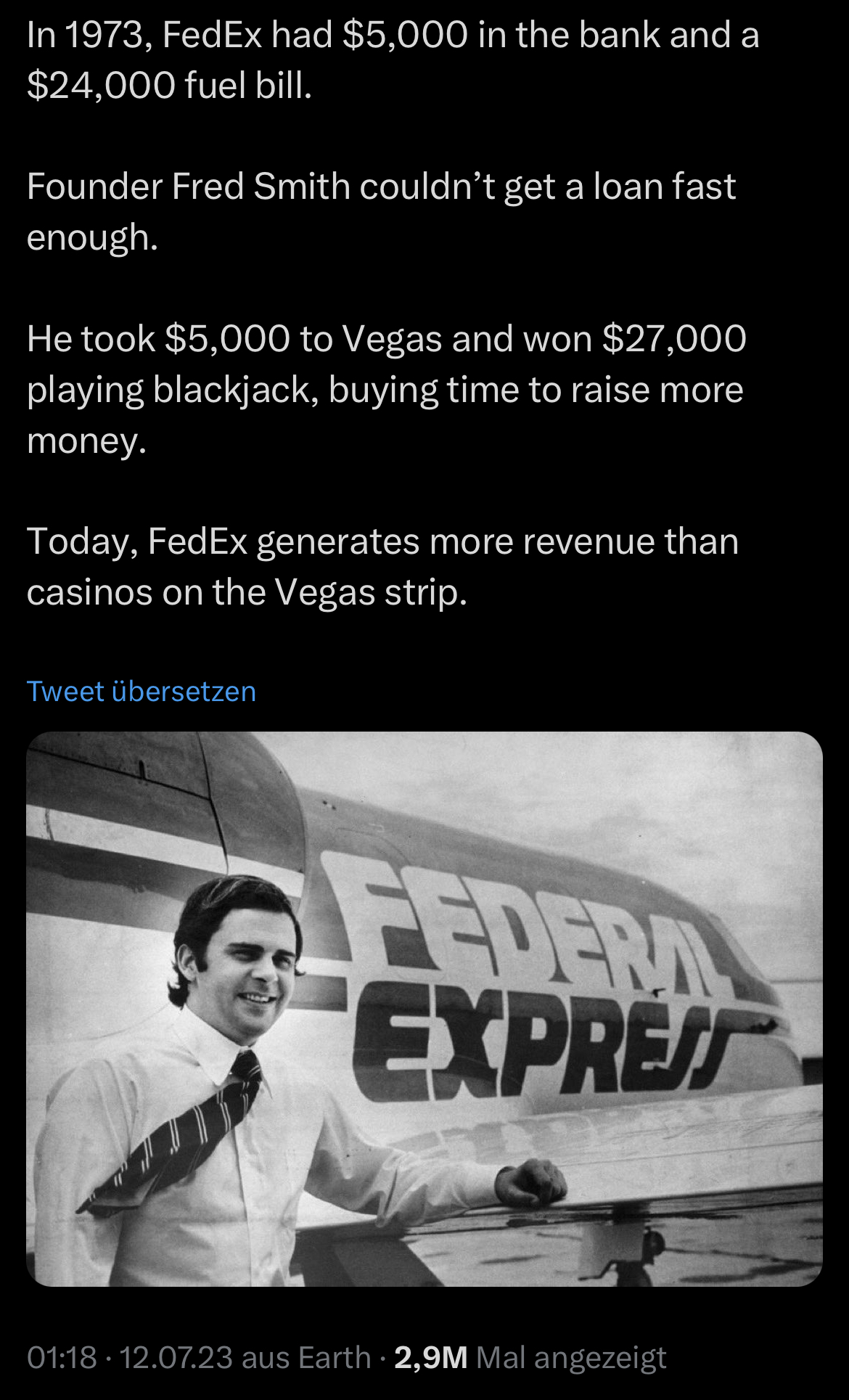This screenshot has height=1400, width=849.
Task: Click the "$27,000" winnings amount
Action: click(x=674, y=339)
